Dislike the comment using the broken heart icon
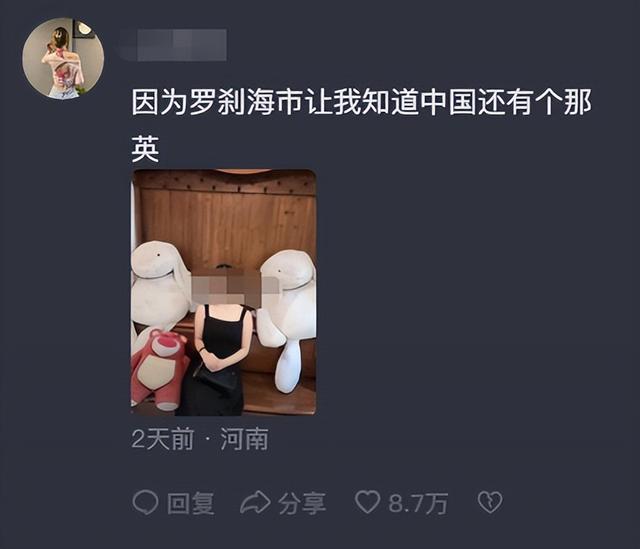The height and width of the screenshot is (549, 640). [490, 502]
